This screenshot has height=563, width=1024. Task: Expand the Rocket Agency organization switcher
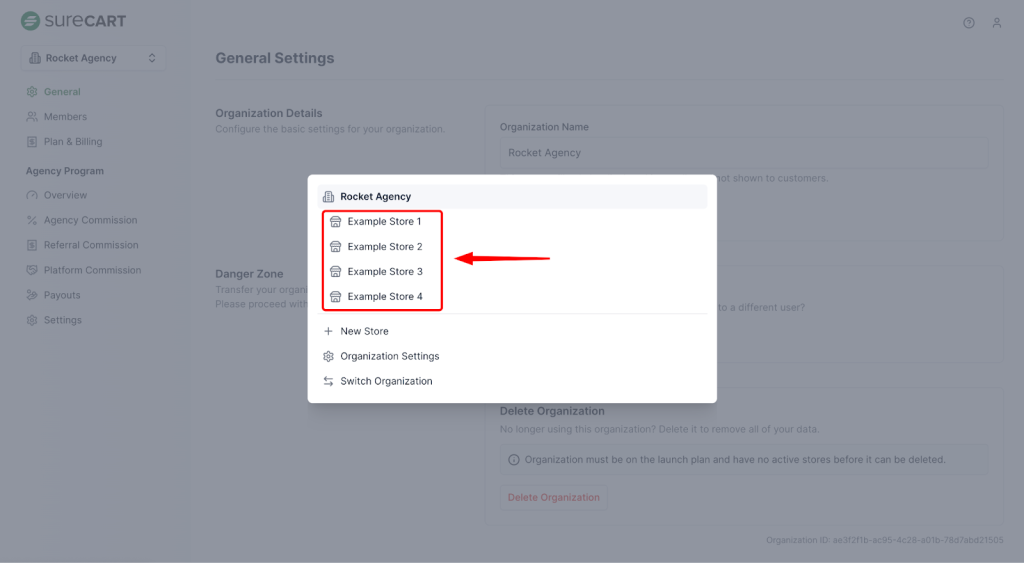tap(93, 58)
